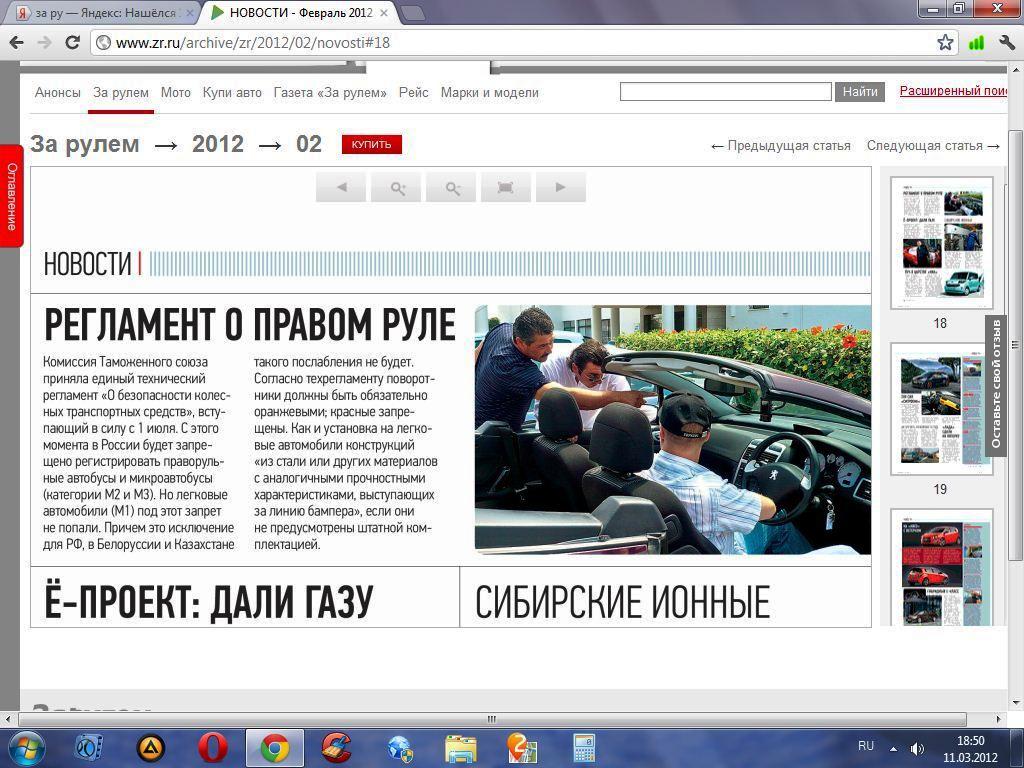1024x768 pixels.
Task: Open Opera browser from the taskbar
Action: pos(212,747)
